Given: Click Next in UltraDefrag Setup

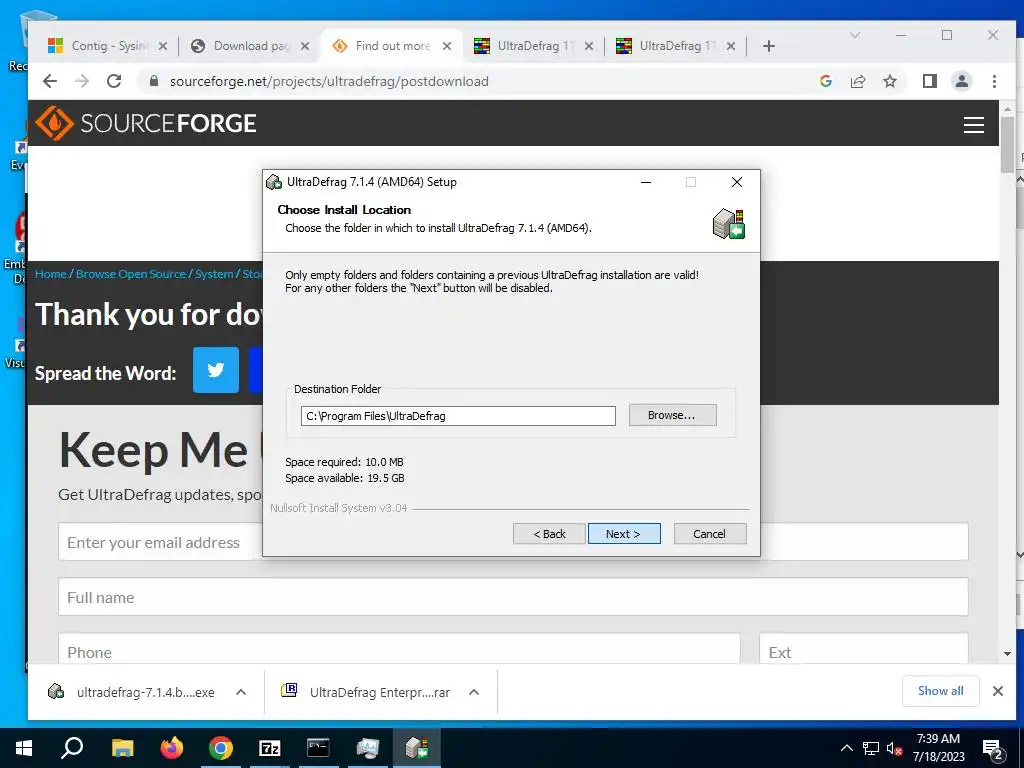Looking at the screenshot, I should (x=624, y=534).
